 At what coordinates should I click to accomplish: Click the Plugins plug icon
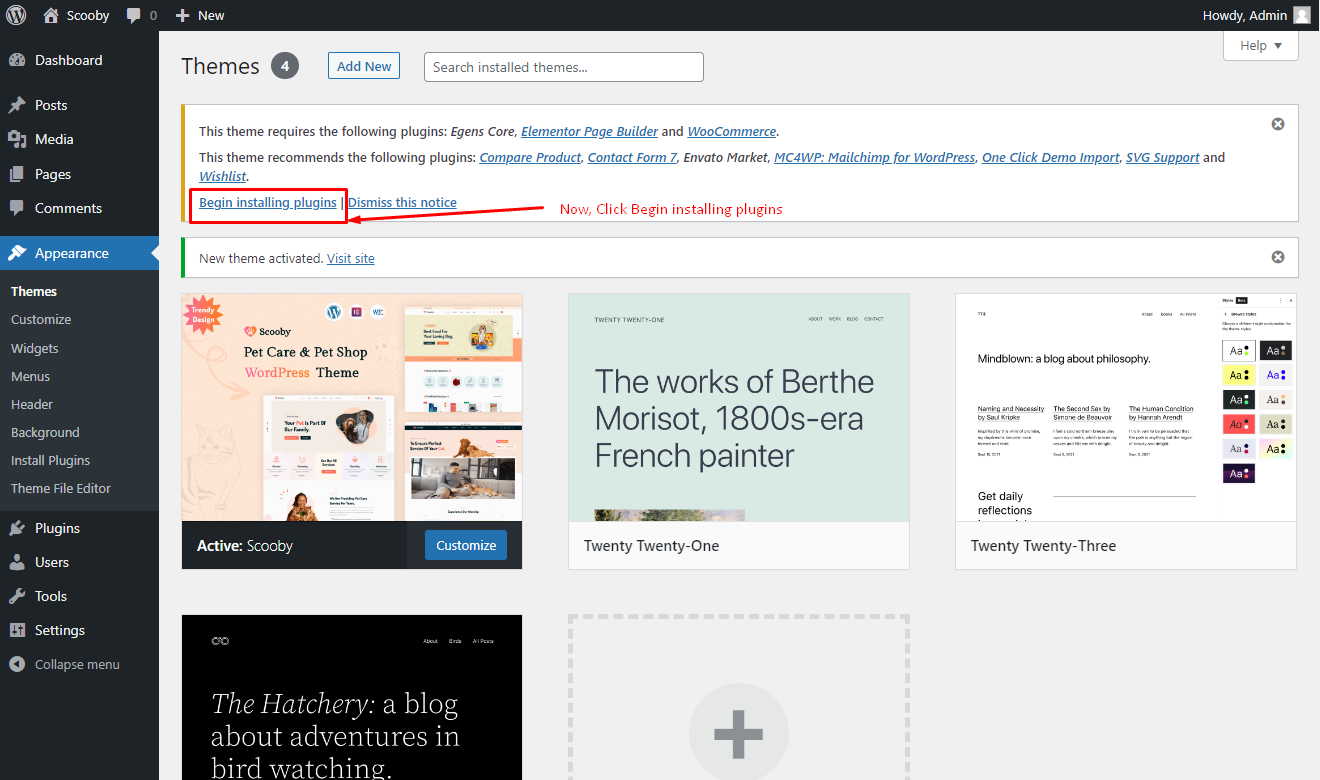pos(17,528)
